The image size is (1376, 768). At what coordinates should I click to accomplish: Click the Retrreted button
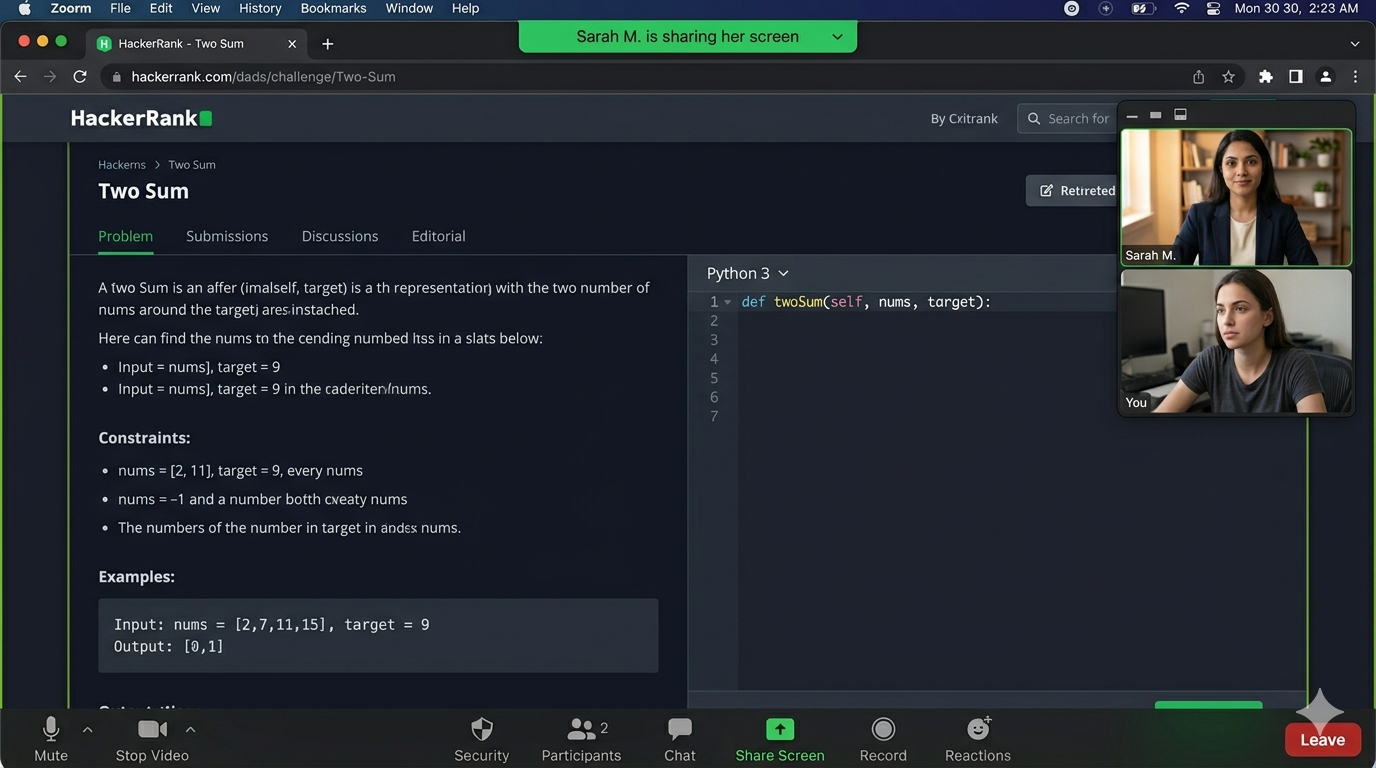[1072, 191]
